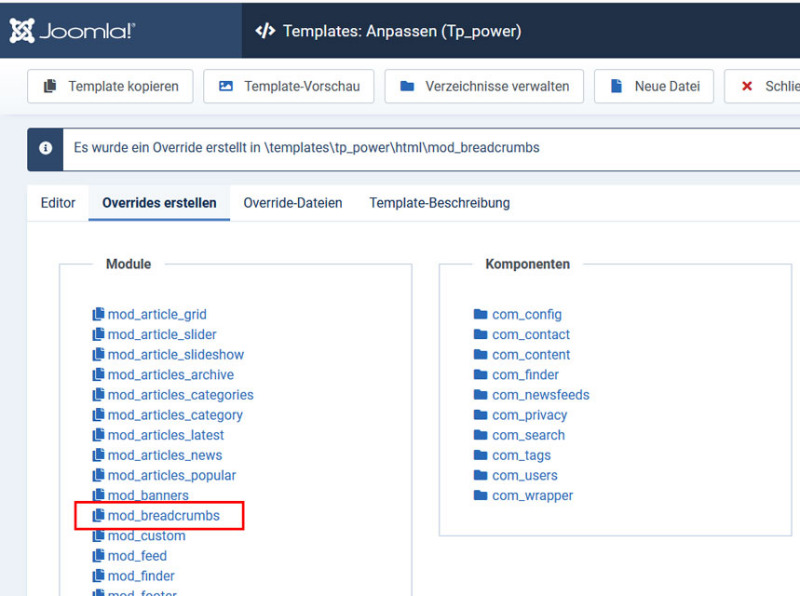This screenshot has height=596, width=800.
Task: Create a new file with Neue Datei
Action: pos(654,86)
